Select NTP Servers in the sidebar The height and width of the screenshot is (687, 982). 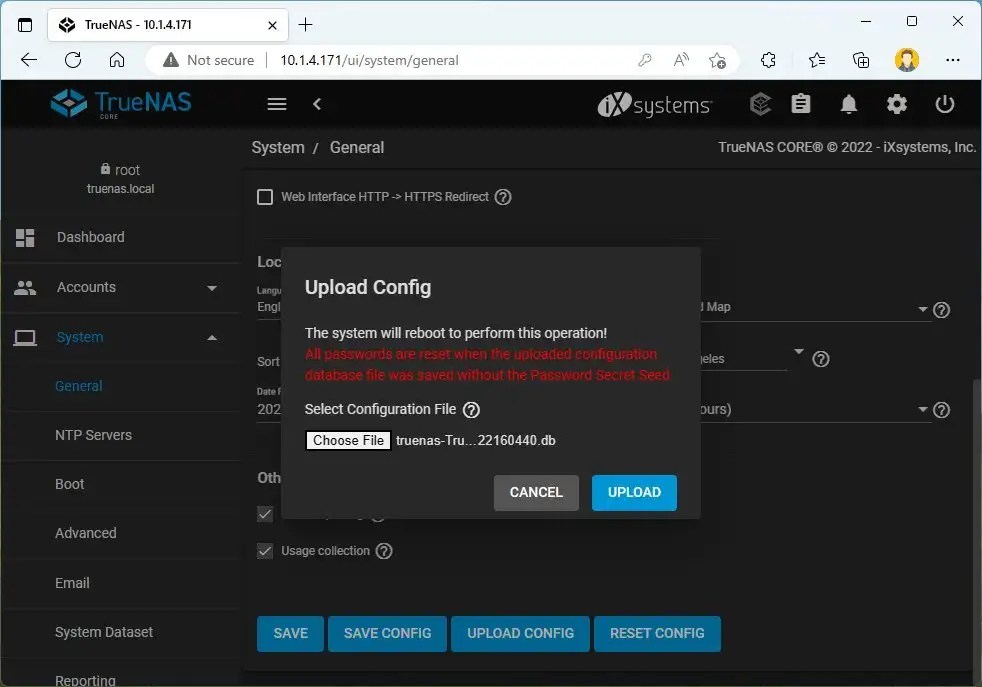[93, 435]
